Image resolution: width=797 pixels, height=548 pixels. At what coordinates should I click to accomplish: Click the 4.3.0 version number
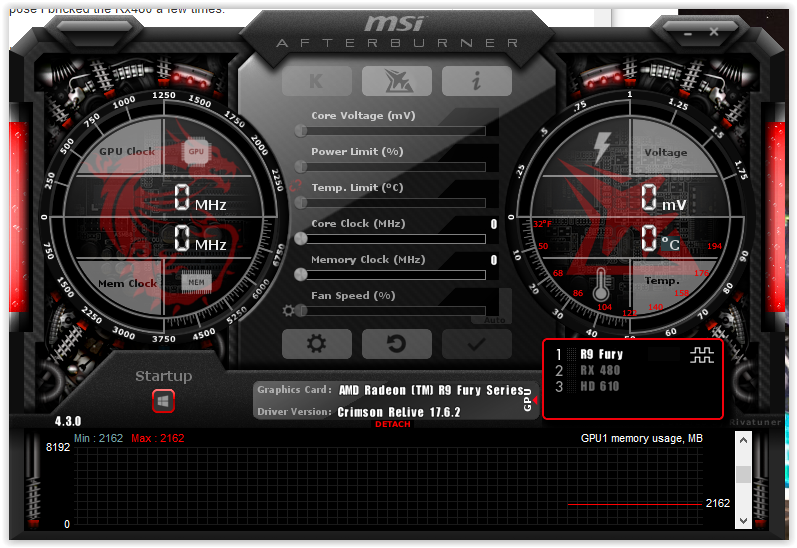click(x=68, y=421)
